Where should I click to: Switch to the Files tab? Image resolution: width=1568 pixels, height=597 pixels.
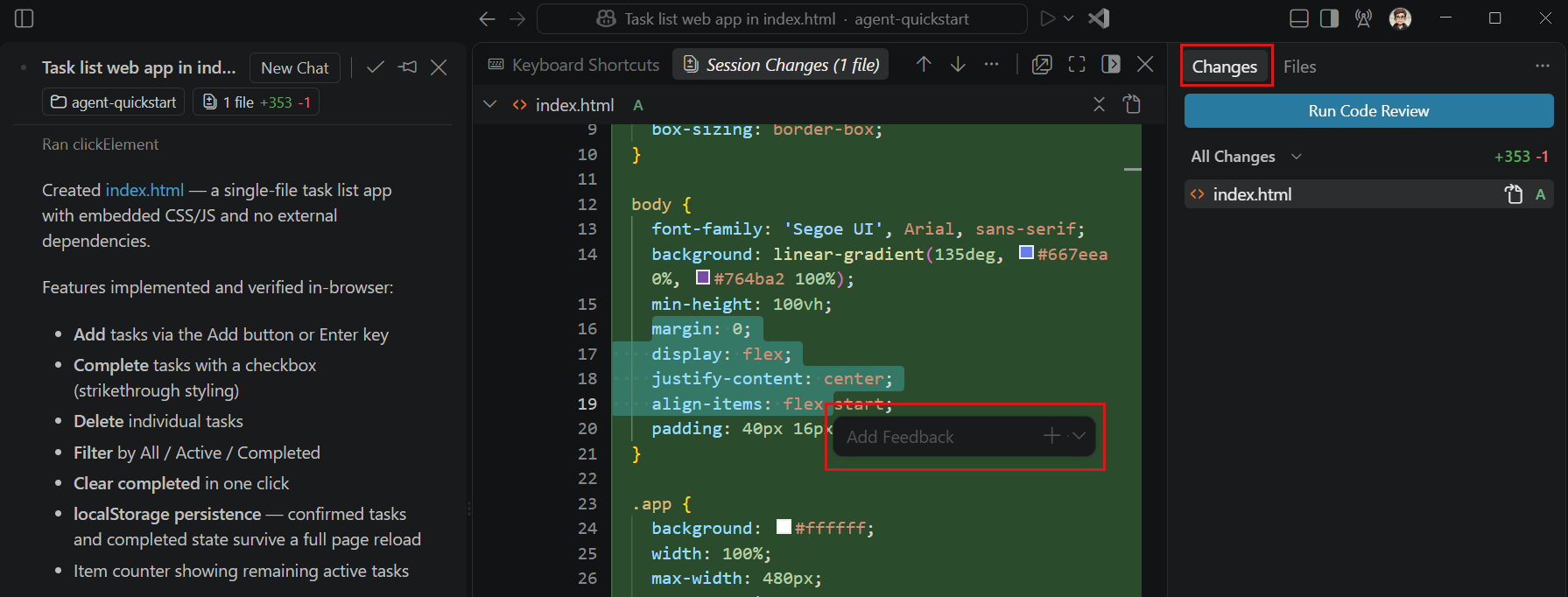(1299, 67)
